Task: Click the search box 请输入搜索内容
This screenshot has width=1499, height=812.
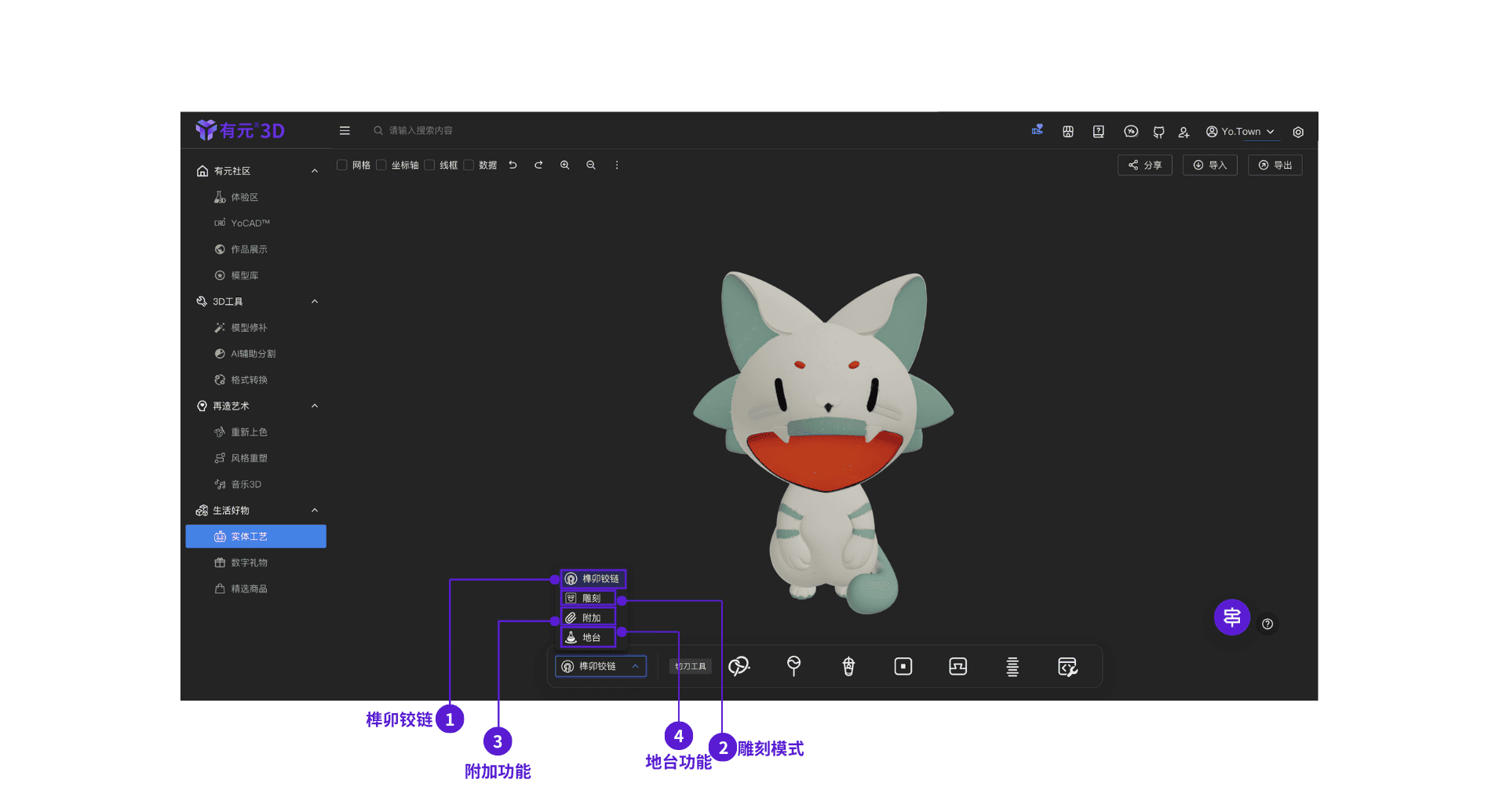Action: (x=421, y=131)
